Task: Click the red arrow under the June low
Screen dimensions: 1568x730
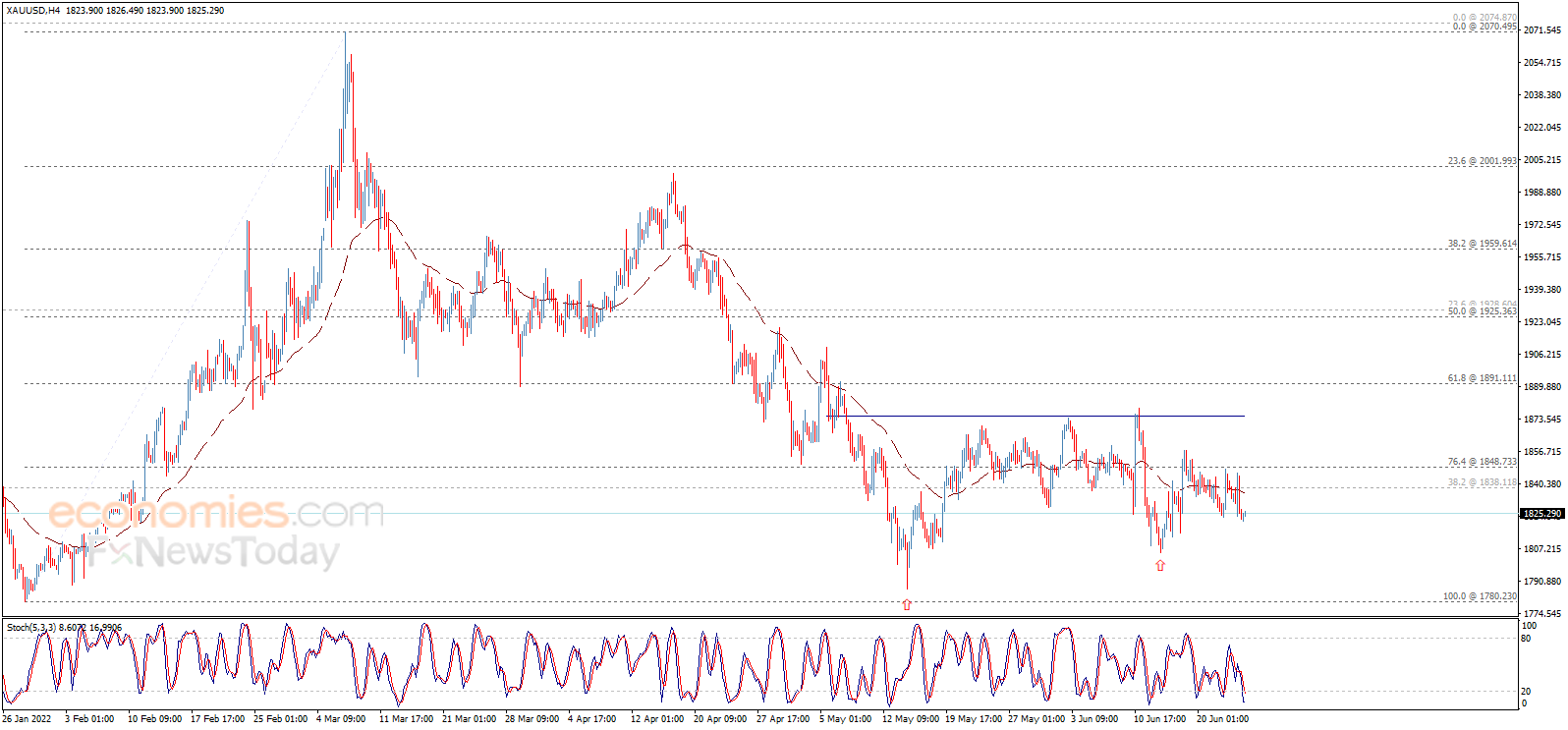Action: click(1160, 566)
